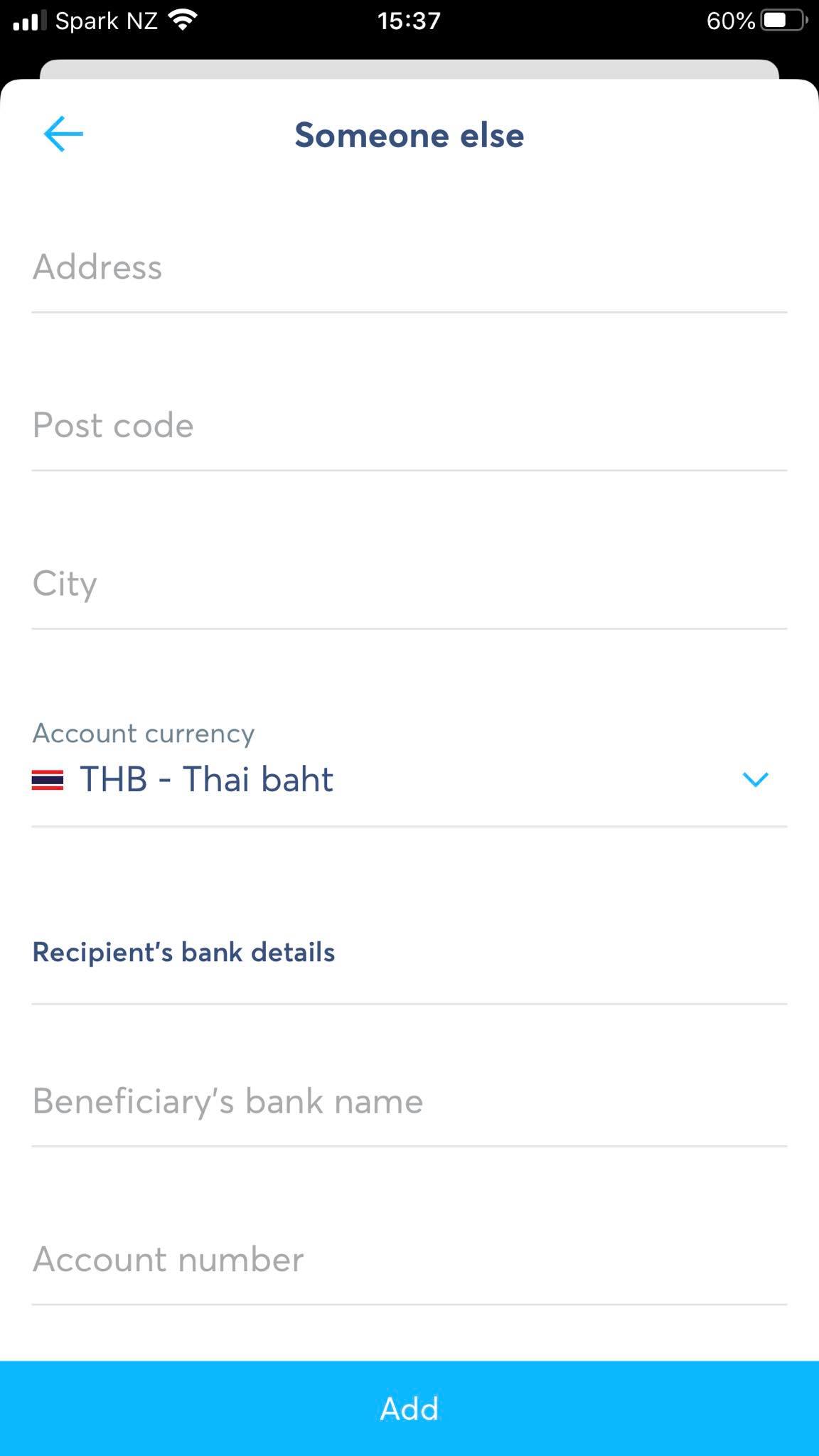Tap the battery indicator icon
Viewport: 819px width, 1456px height.
[785, 21]
